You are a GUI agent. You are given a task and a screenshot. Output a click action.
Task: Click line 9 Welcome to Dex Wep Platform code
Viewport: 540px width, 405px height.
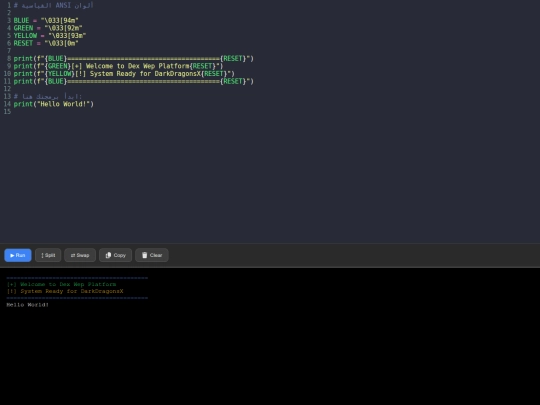coord(118,66)
